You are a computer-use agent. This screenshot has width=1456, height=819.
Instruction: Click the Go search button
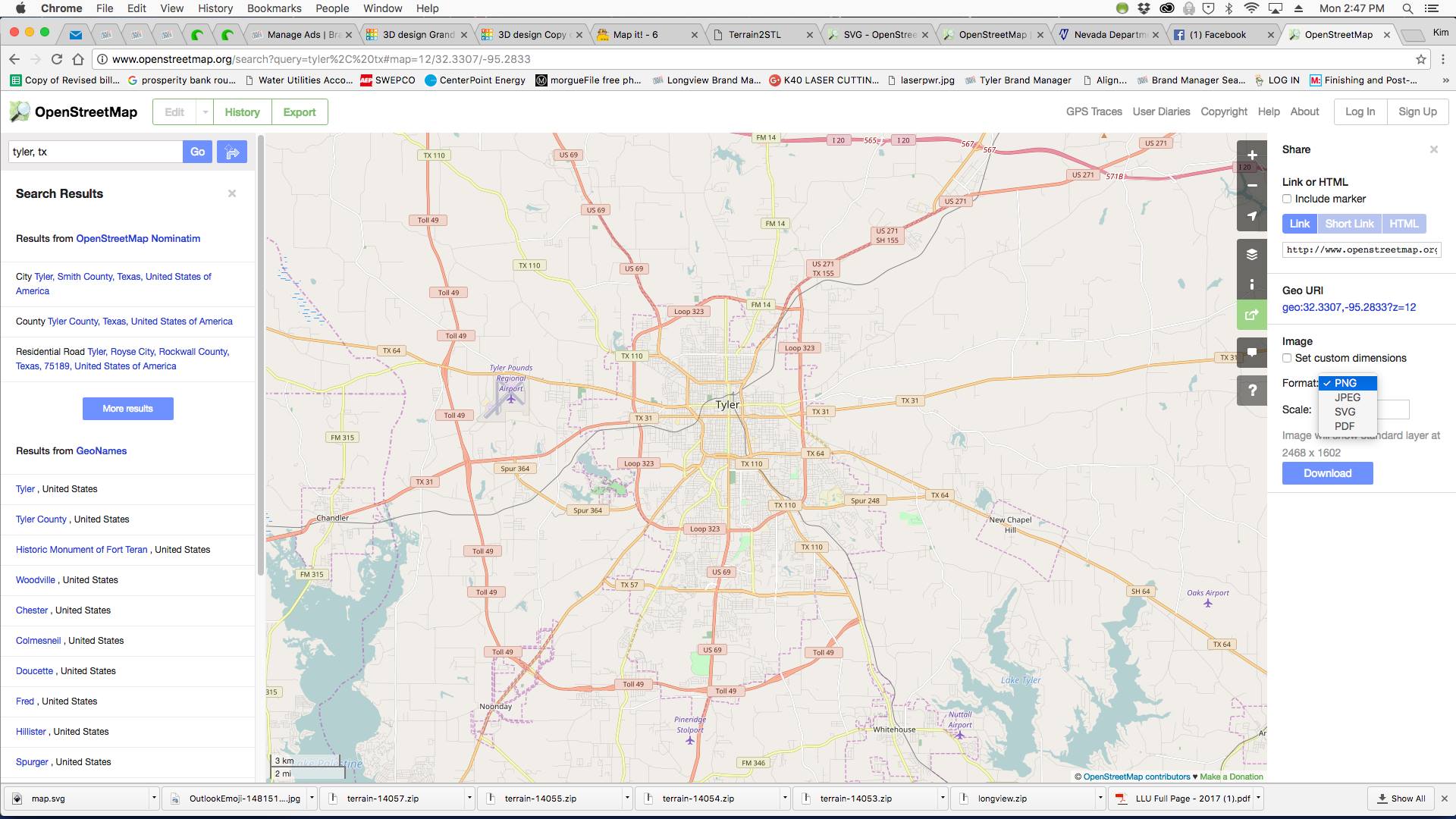point(197,152)
